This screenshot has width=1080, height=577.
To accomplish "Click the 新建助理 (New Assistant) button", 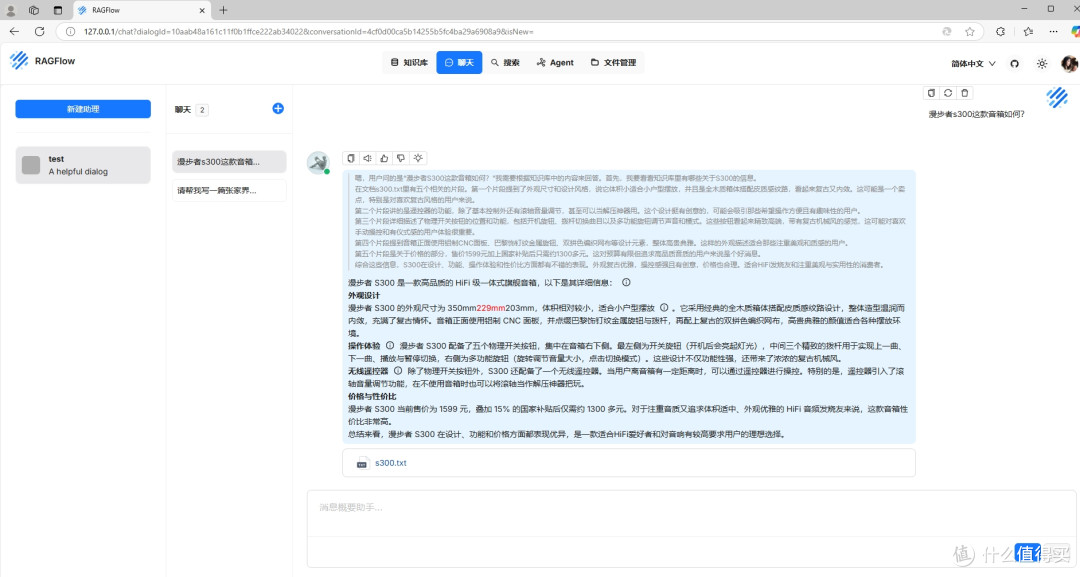I will pyautogui.click(x=83, y=109).
